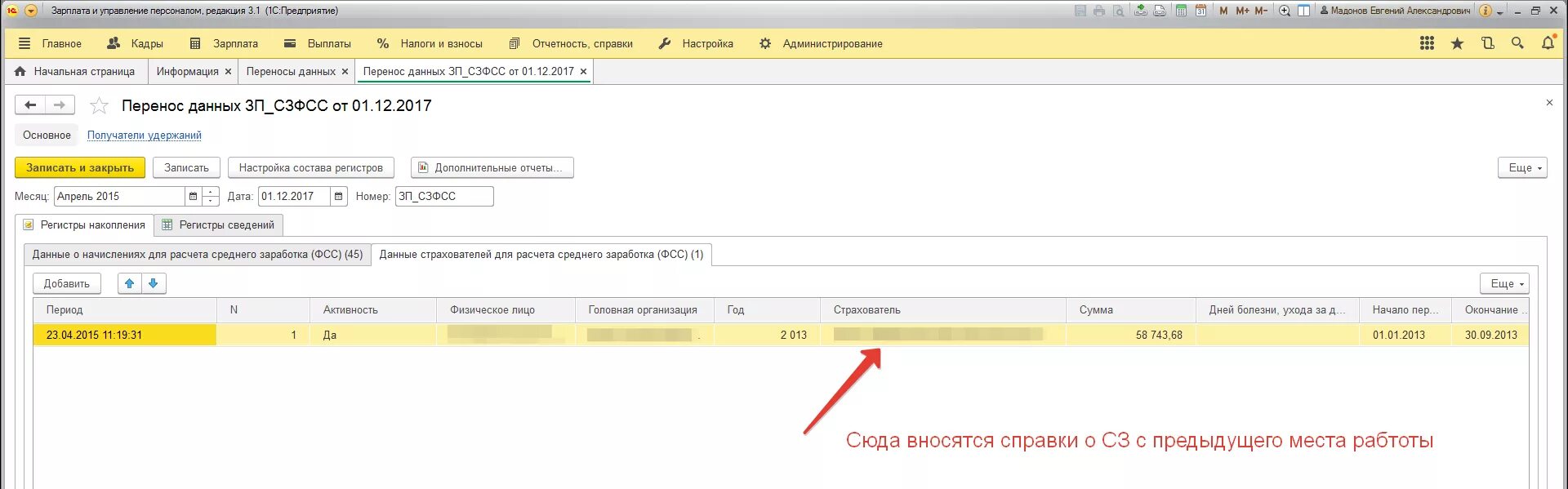Viewport: 1568px width, 489px height.
Task: Click the back arrow navigation button
Action: tap(30, 104)
